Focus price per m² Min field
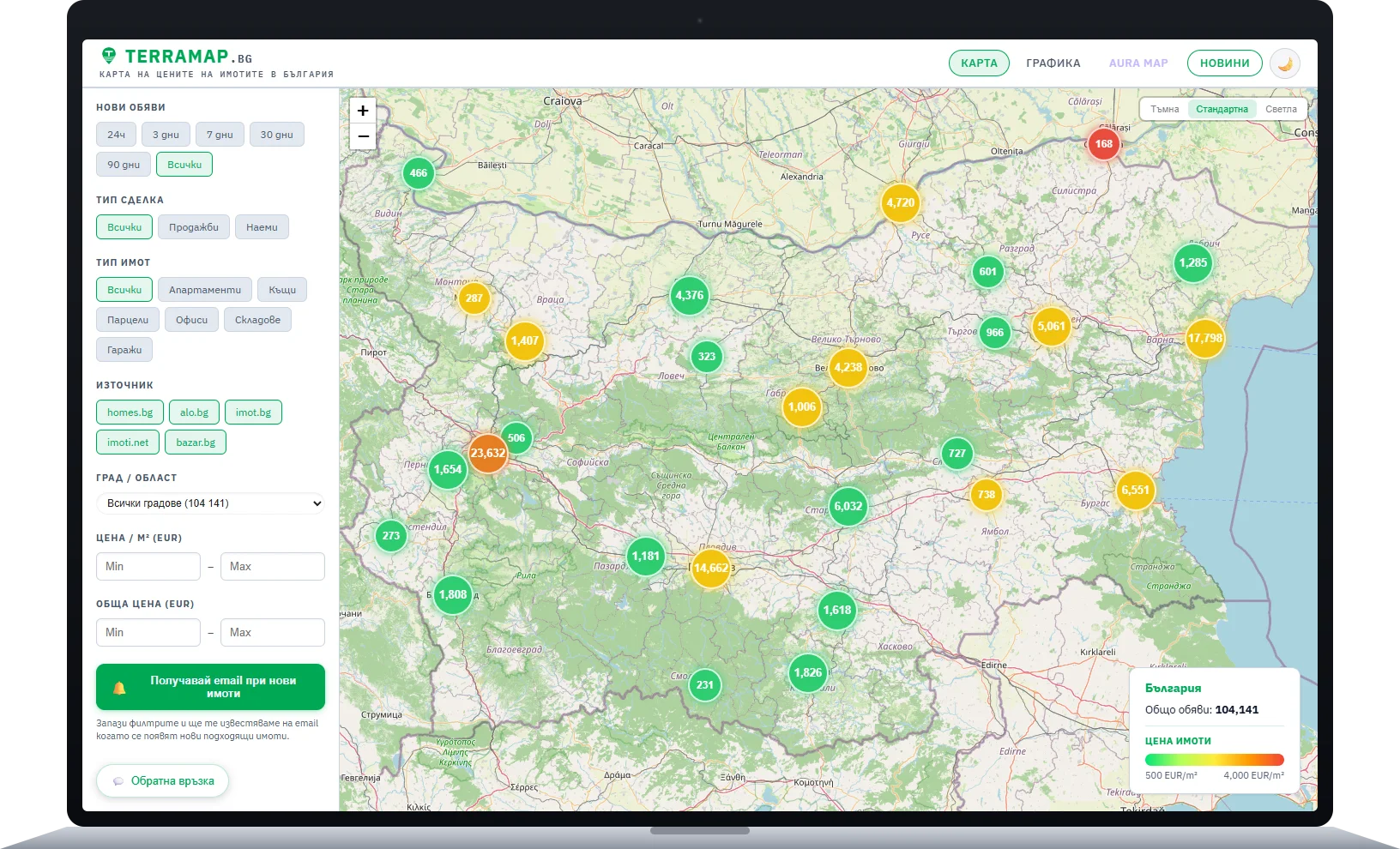Screen dimensions: 1400x849 click(148, 567)
